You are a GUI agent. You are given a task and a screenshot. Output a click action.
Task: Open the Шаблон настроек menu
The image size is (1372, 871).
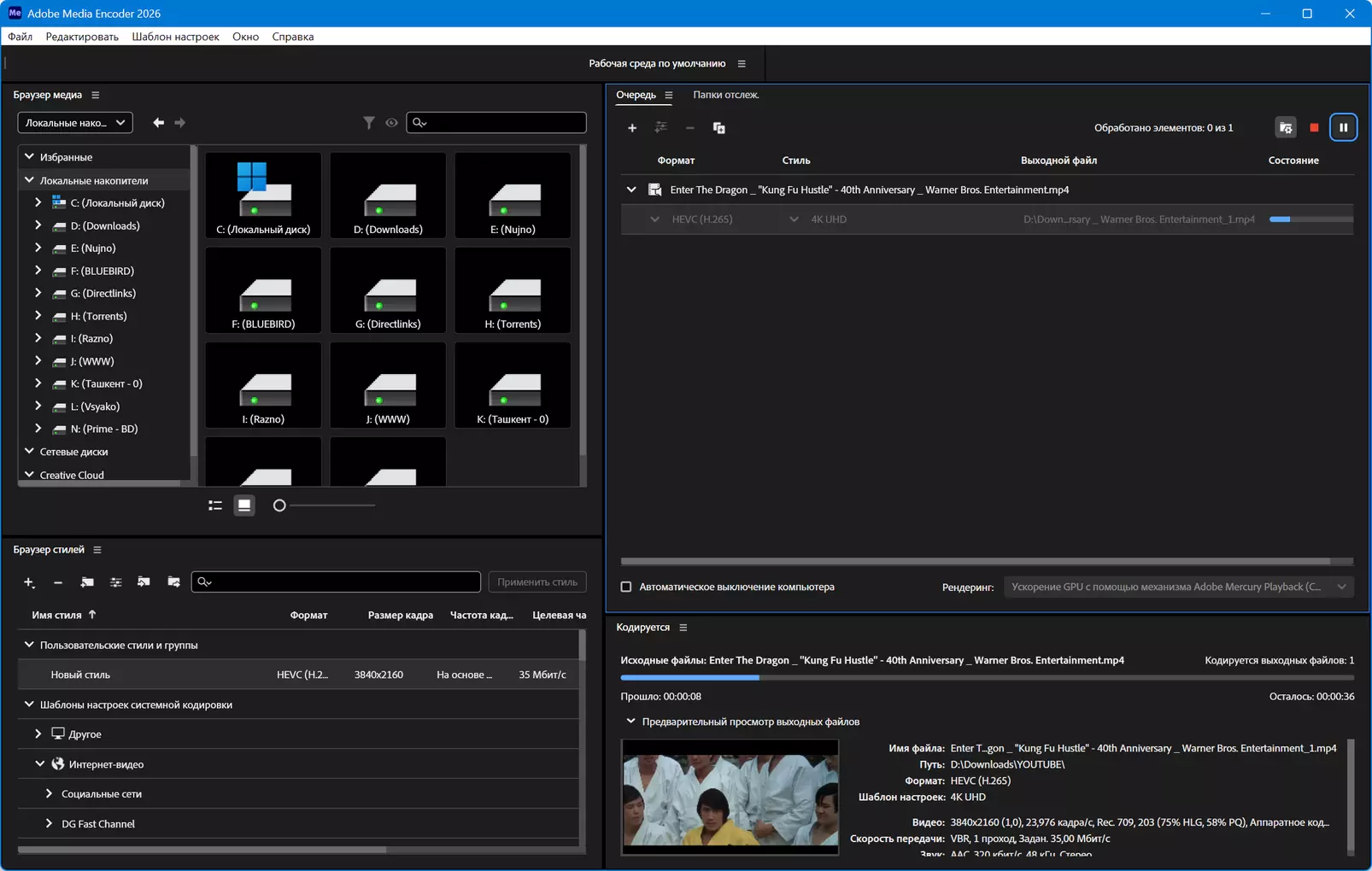(x=175, y=37)
